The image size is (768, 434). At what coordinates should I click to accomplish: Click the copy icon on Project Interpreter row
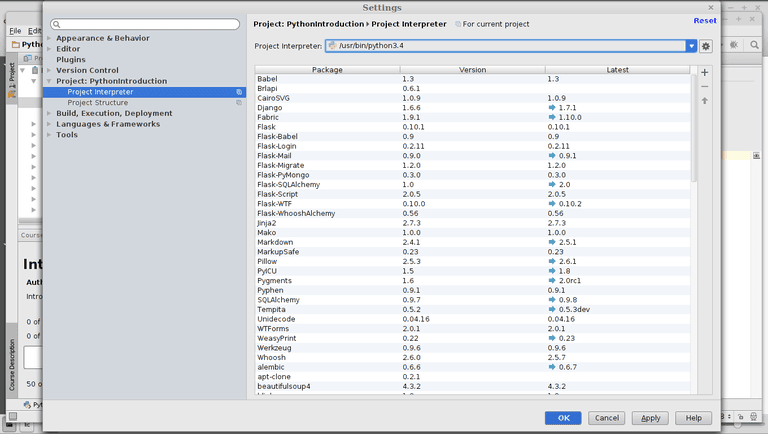239,92
